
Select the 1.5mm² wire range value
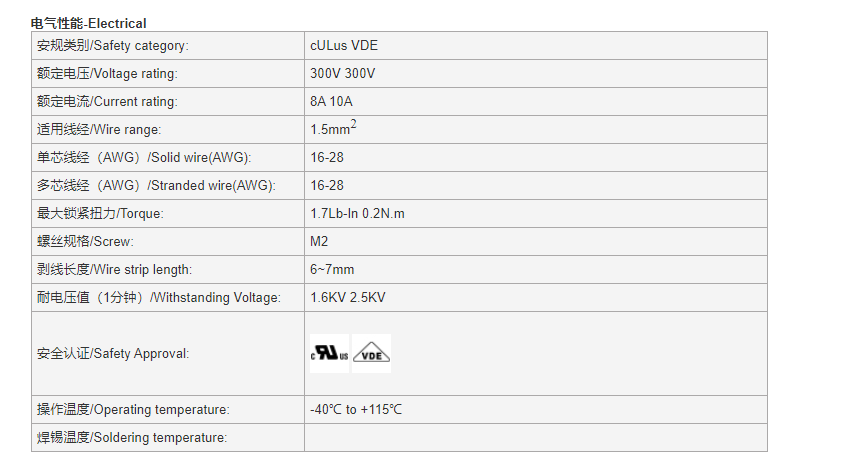(333, 128)
